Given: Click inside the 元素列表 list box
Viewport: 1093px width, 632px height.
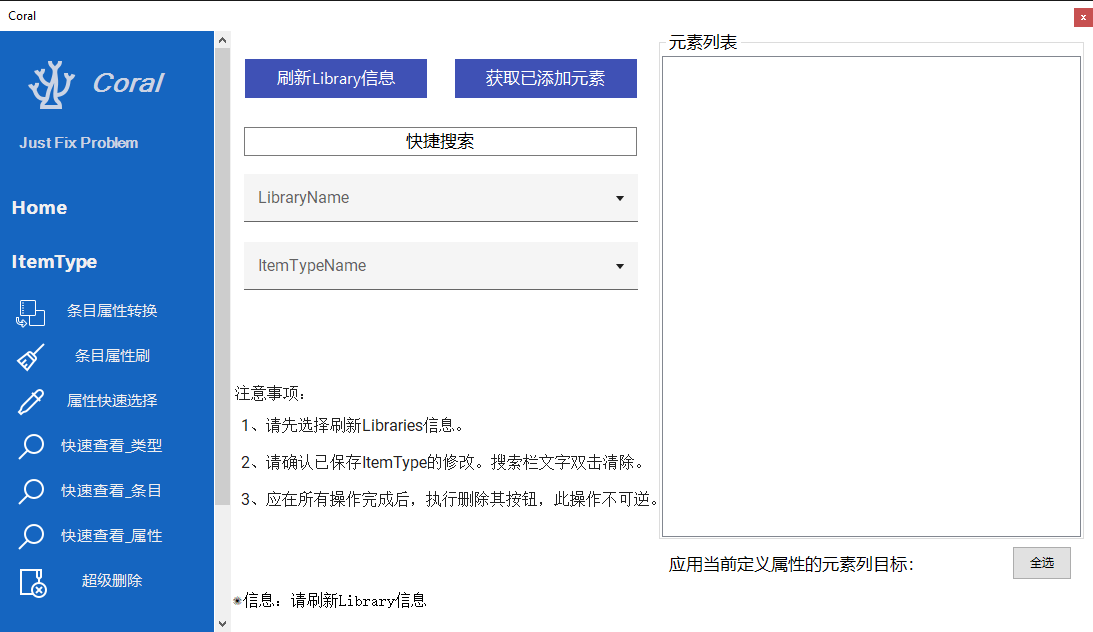Looking at the screenshot, I should (870, 296).
